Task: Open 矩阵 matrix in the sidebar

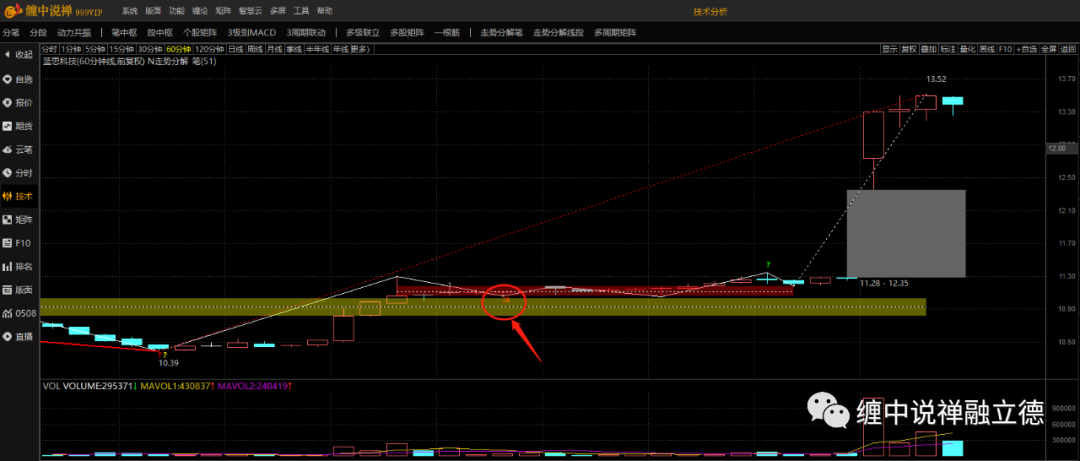Action: (18, 220)
